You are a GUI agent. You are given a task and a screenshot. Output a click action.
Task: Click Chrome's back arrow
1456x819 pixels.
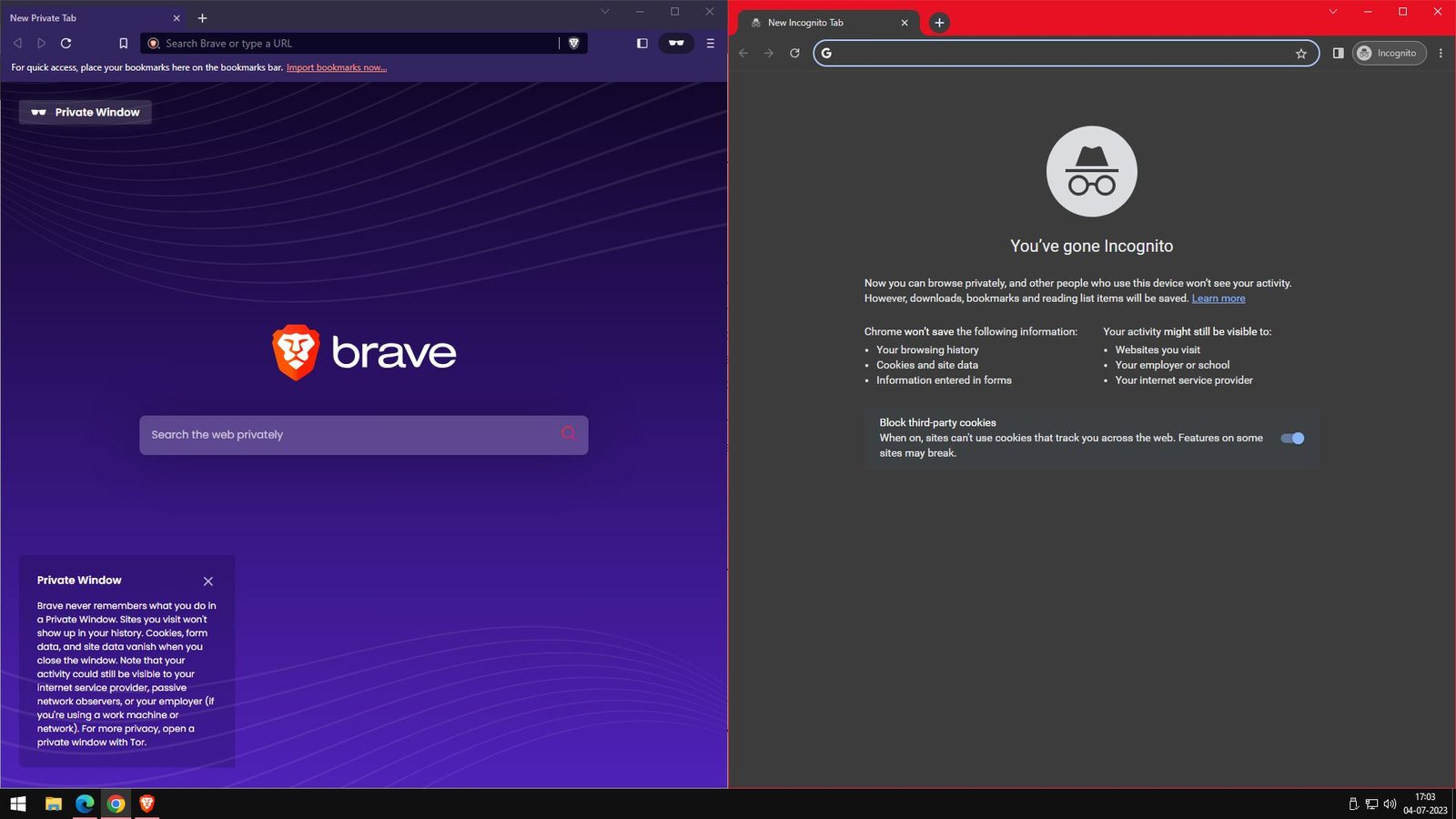click(743, 53)
